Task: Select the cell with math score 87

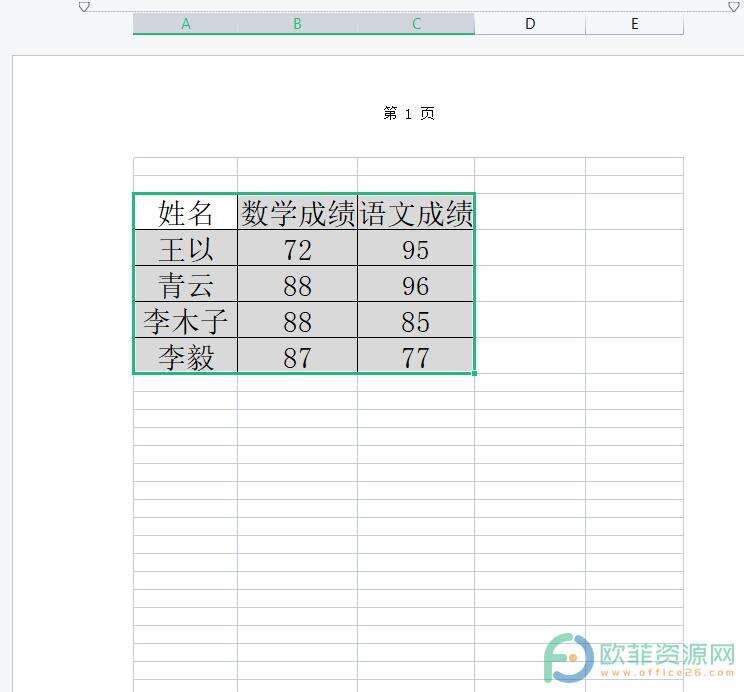Action: (x=298, y=356)
